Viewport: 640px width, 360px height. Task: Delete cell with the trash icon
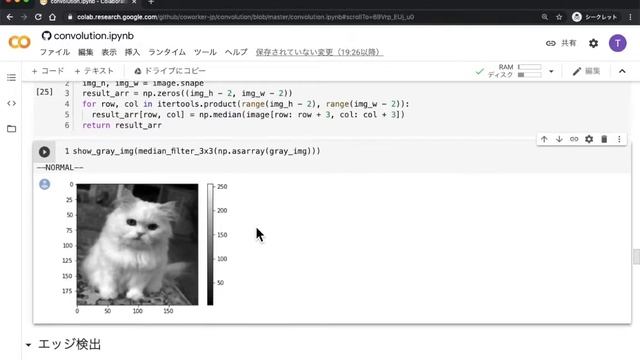(x=604, y=139)
